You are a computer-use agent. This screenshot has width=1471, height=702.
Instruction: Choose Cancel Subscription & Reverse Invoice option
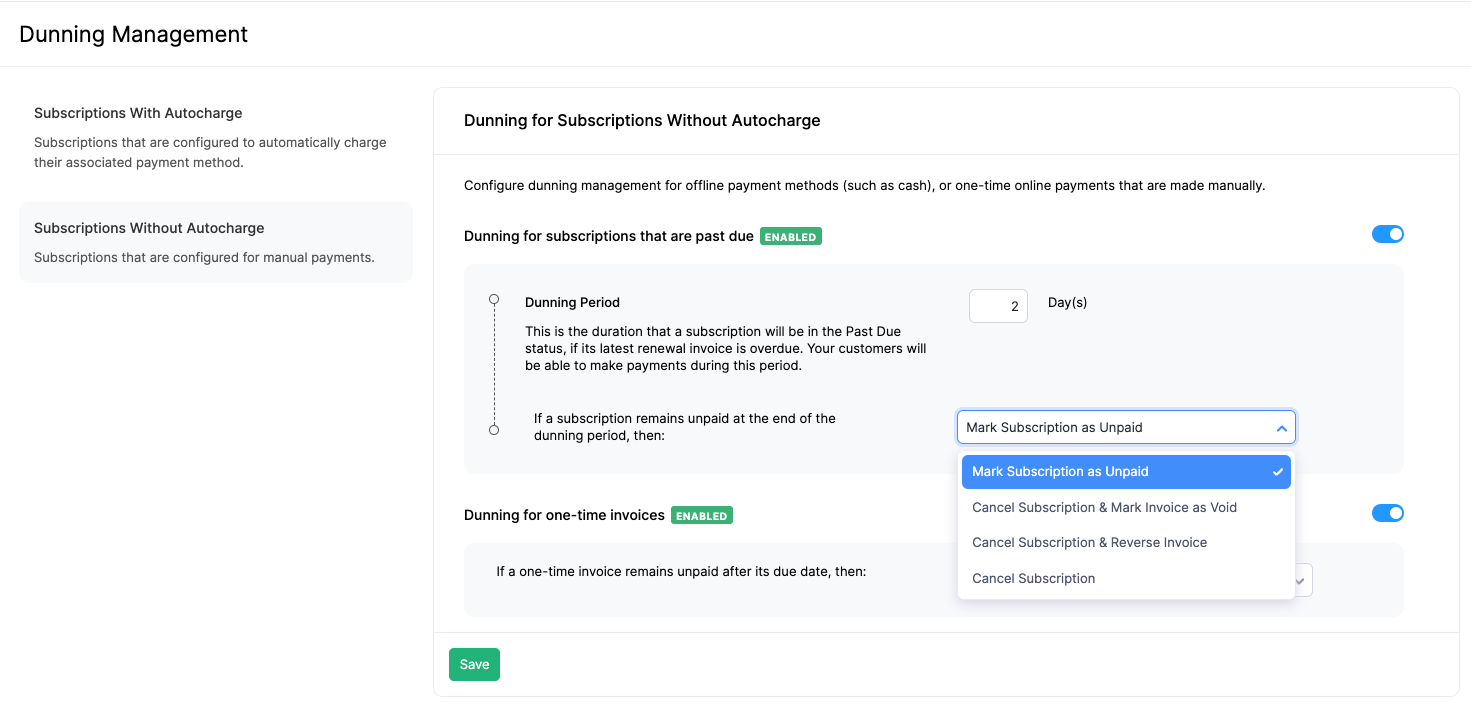click(x=1089, y=542)
